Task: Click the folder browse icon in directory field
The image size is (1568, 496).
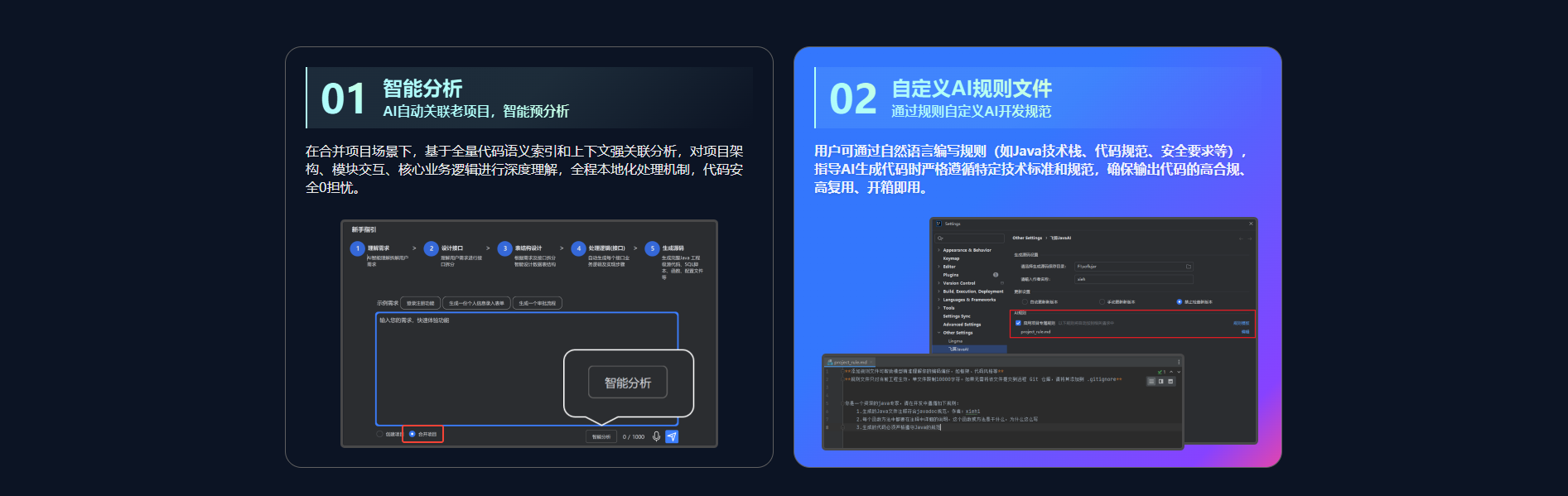Action: pyautogui.click(x=1188, y=267)
